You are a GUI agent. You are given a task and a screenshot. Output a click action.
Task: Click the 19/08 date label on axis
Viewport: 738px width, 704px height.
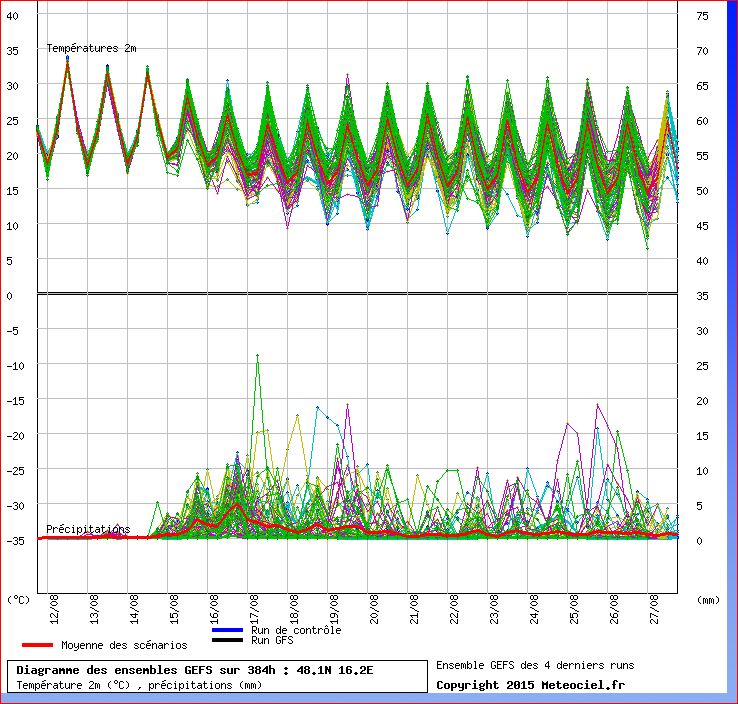334,609
